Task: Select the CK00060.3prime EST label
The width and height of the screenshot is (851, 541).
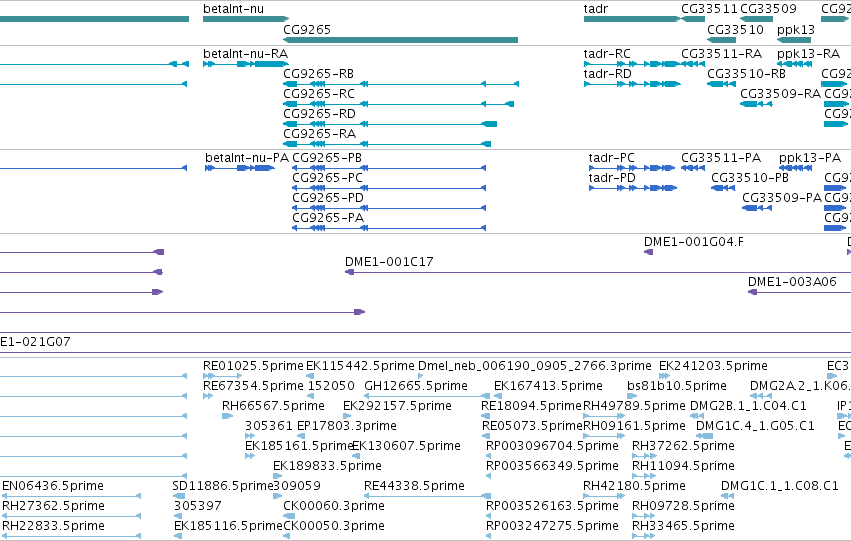Action: pos(334,507)
